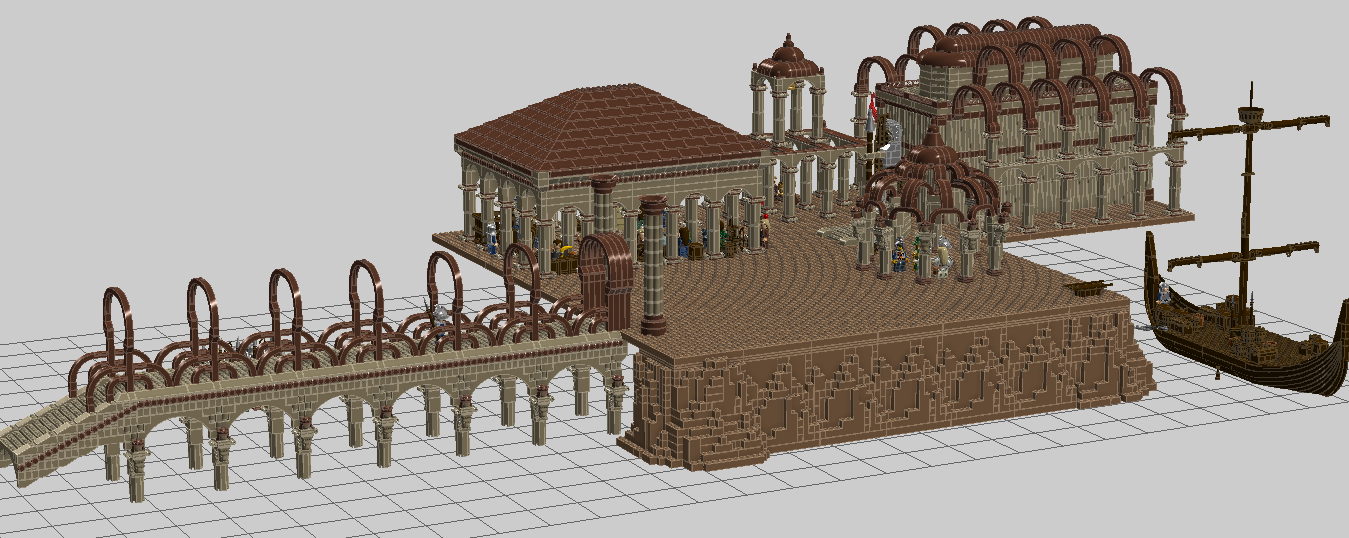Click the rocky brown plaza foundation wall
The width and height of the screenshot is (1349, 538).
point(885,385)
